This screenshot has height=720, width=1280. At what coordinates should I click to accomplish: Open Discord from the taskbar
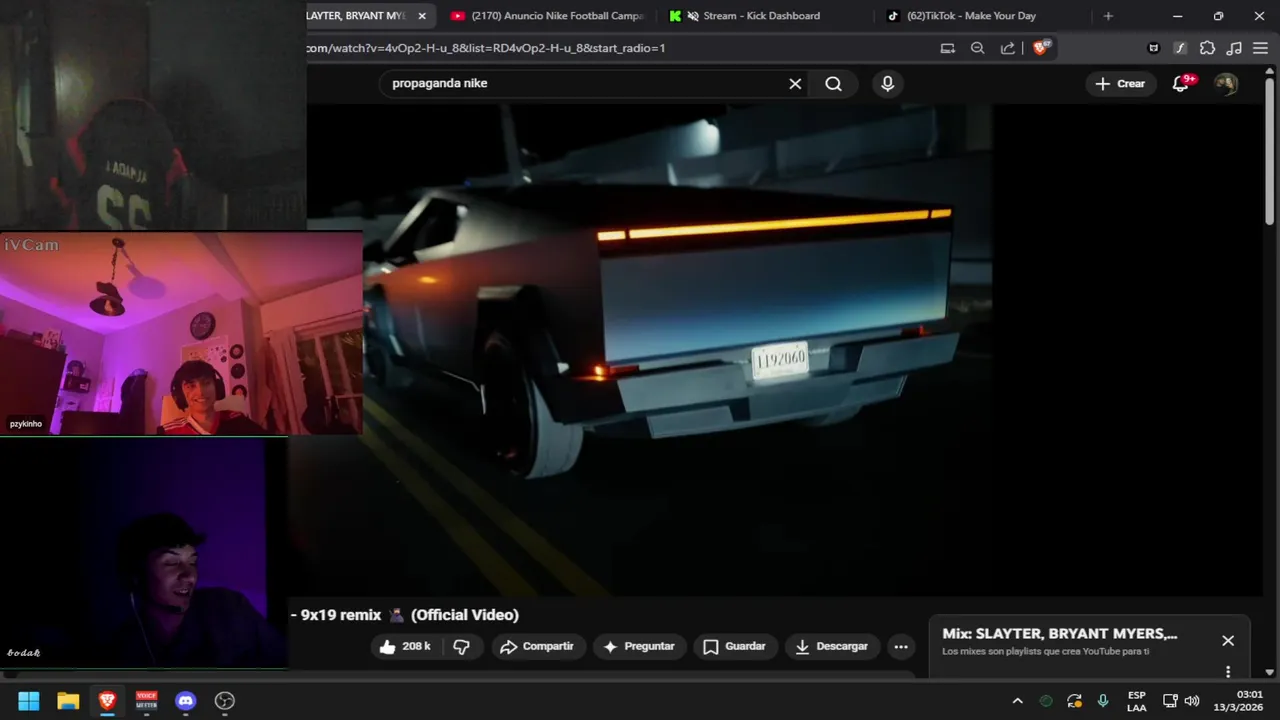tap(186, 701)
